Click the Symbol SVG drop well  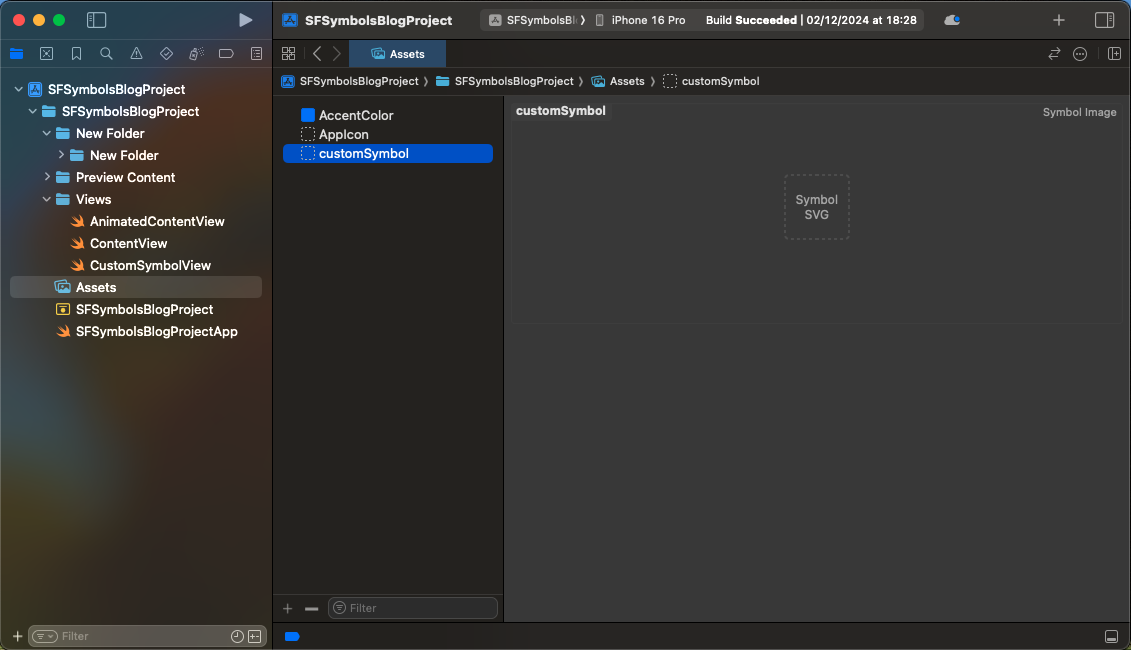817,207
